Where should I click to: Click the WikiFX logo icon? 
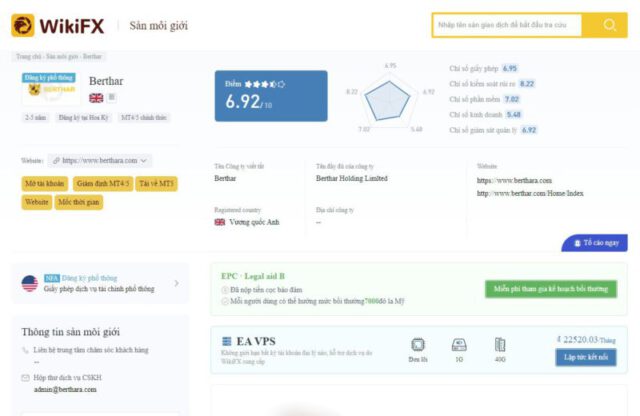[23, 25]
